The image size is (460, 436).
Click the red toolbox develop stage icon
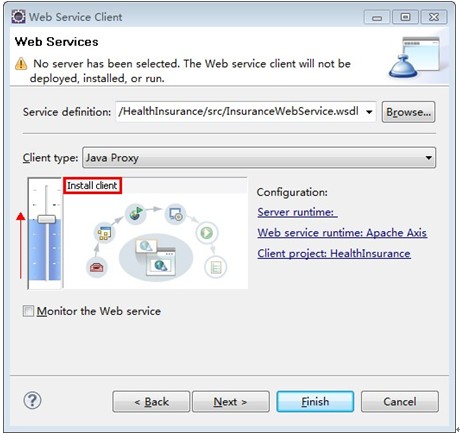click(97, 267)
